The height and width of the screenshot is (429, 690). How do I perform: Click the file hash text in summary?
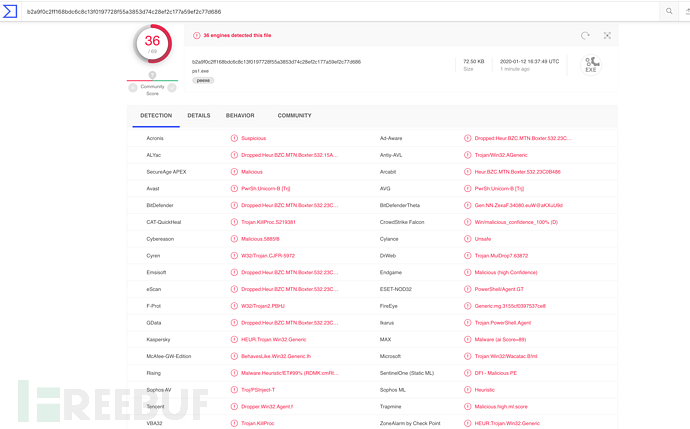[x=276, y=62]
